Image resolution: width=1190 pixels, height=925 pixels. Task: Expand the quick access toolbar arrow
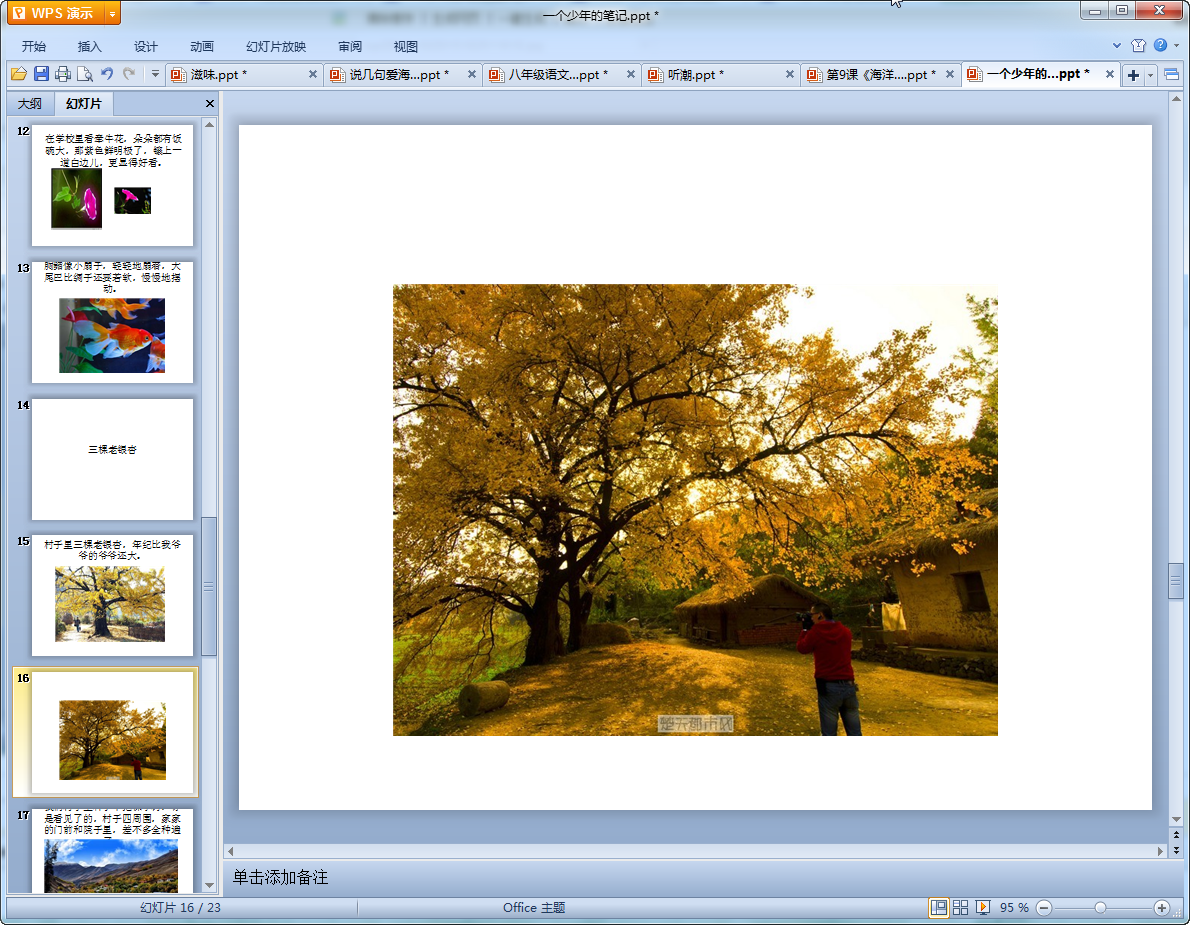155,74
